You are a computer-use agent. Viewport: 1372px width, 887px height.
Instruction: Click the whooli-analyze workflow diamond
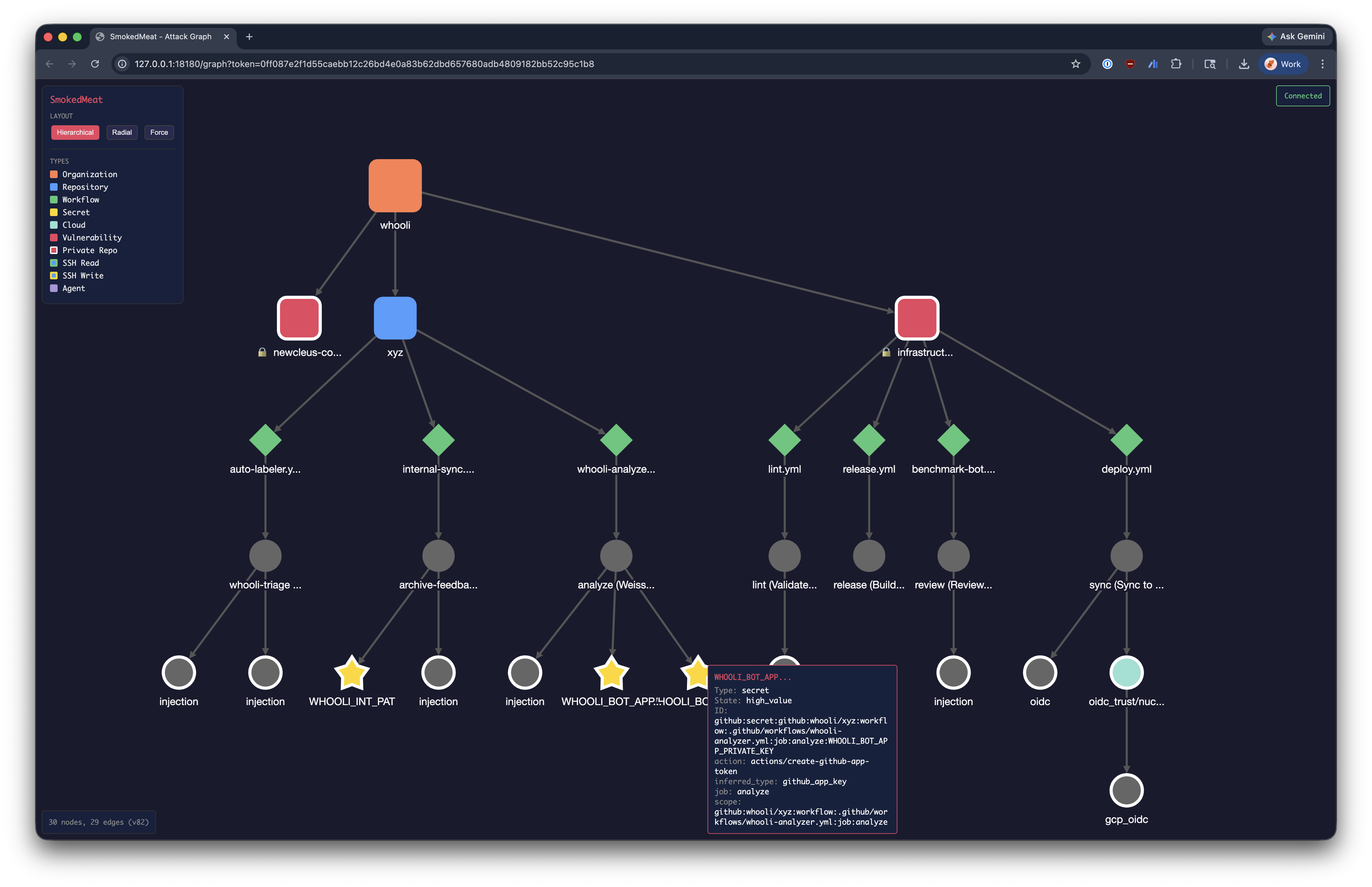(616, 439)
